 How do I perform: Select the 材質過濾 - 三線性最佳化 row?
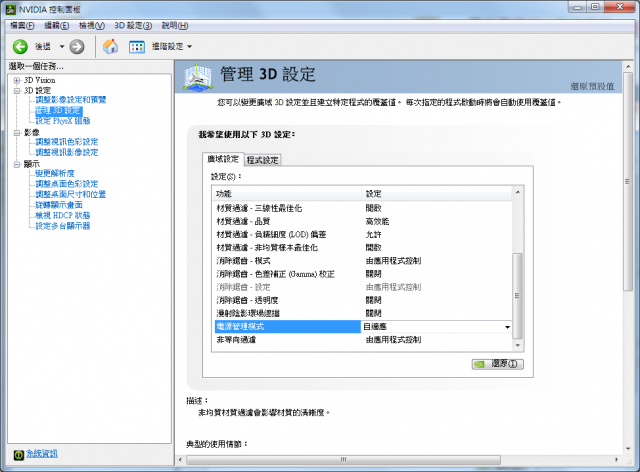coord(362,208)
